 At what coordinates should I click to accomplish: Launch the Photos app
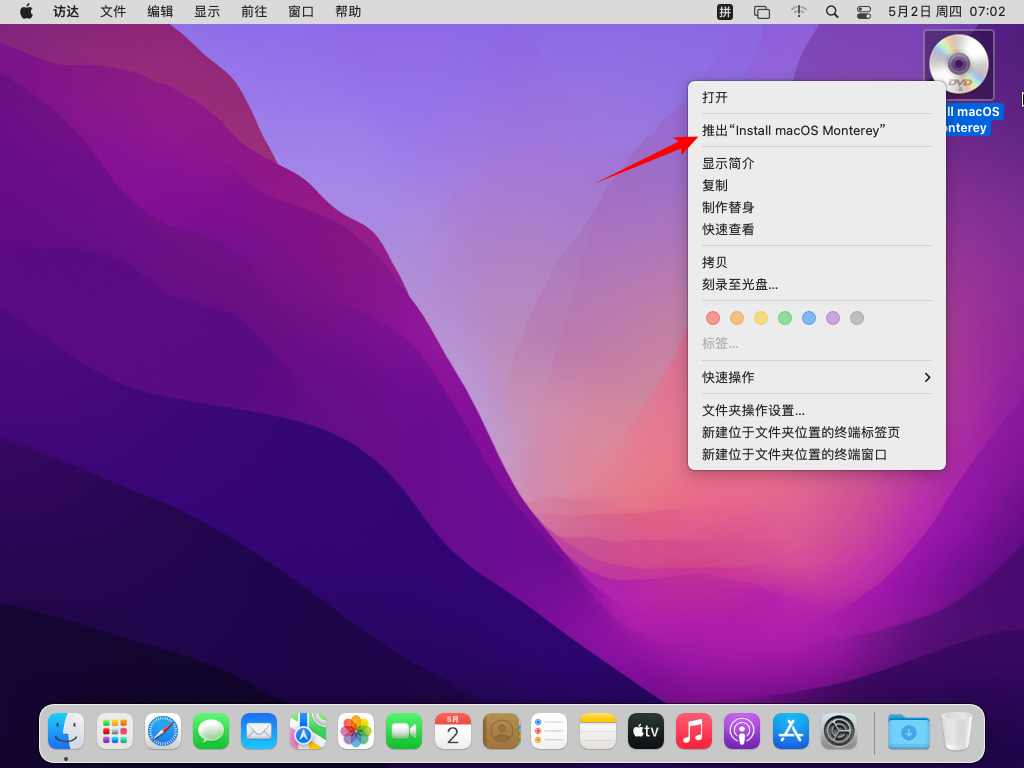coord(356,731)
